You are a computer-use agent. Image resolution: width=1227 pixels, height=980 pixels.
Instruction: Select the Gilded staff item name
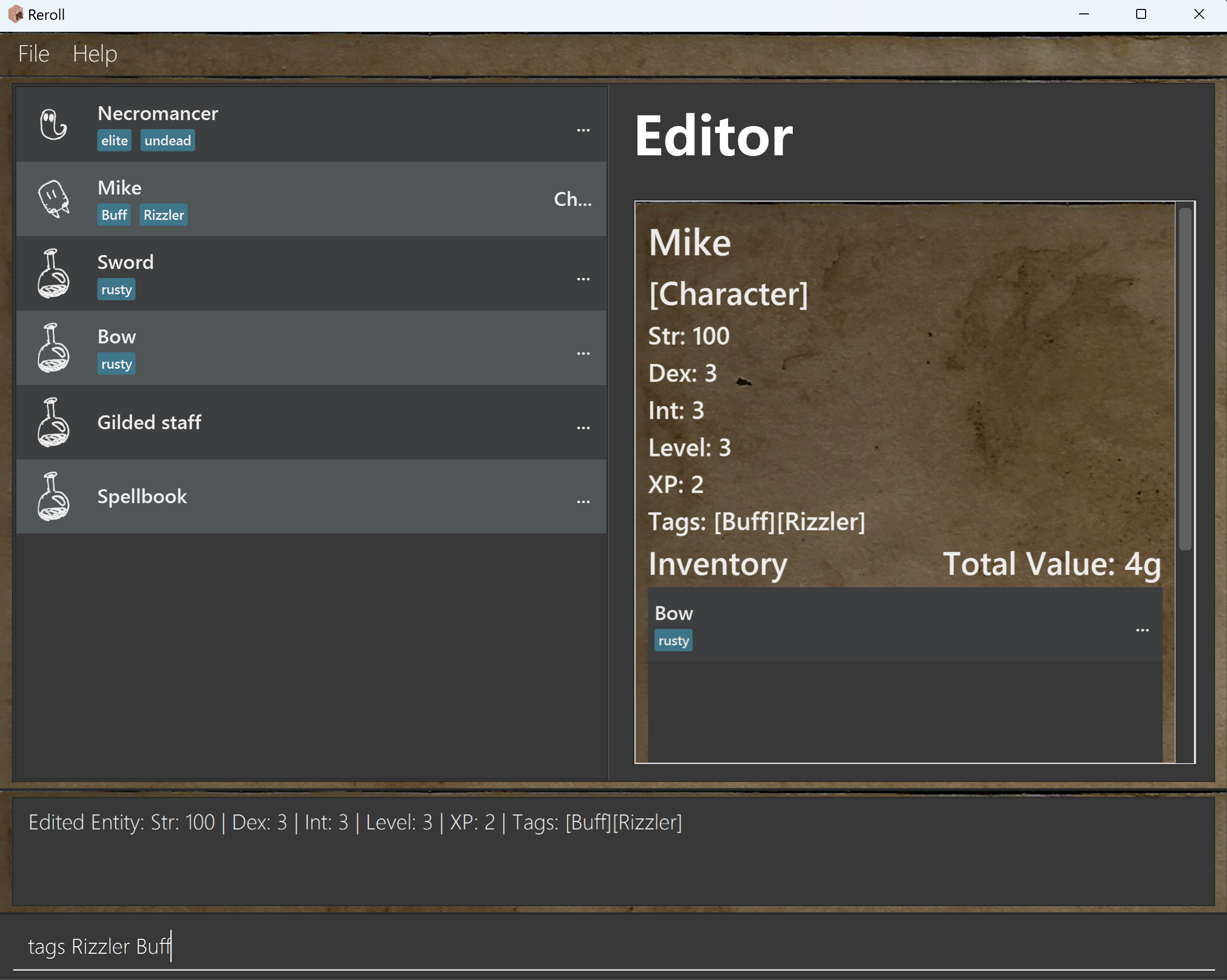pyautogui.click(x=149, y=422)
